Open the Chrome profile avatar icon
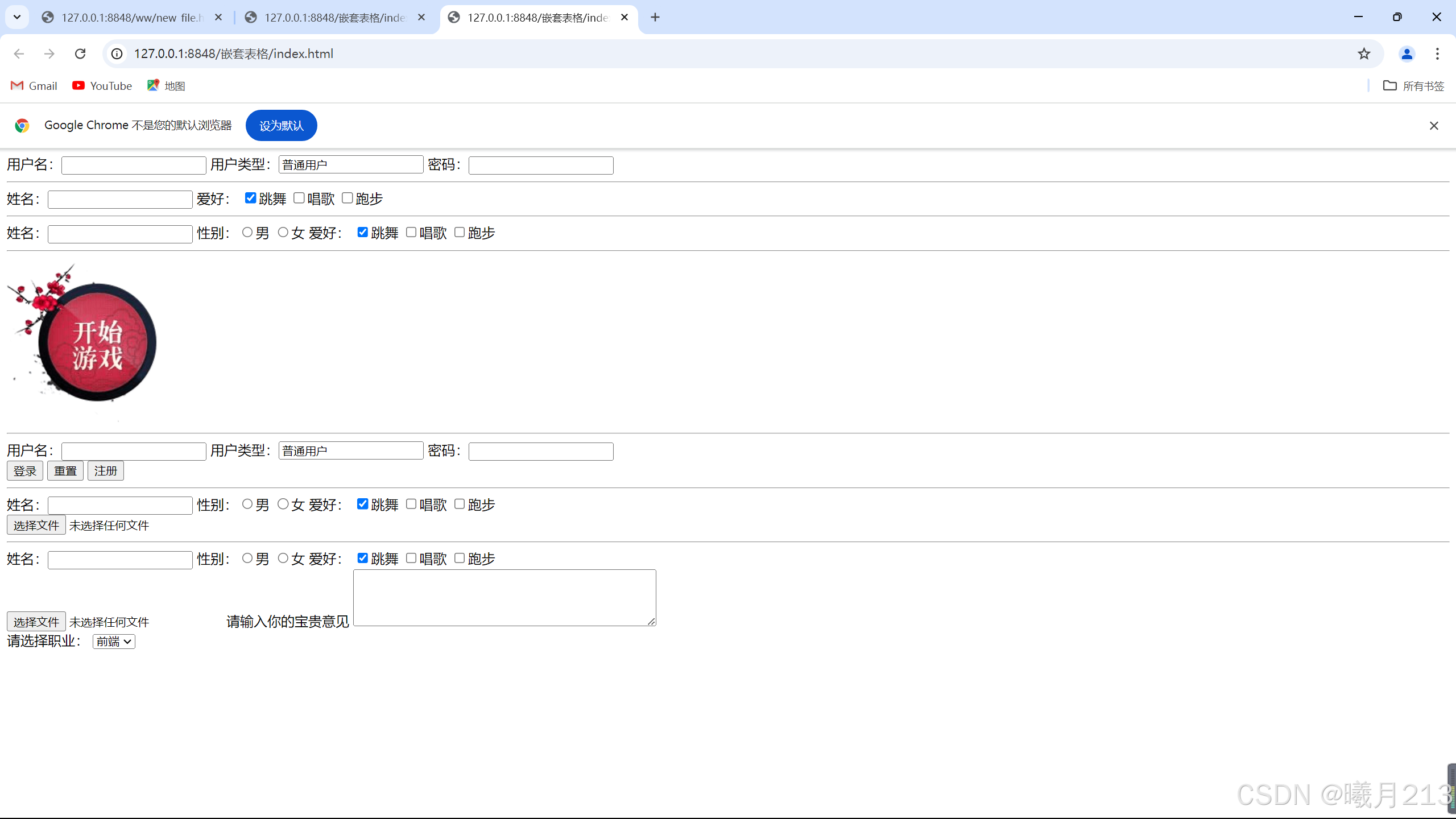The width and height of the screenshot is (1456, 819). click(x=1407, y=53)
